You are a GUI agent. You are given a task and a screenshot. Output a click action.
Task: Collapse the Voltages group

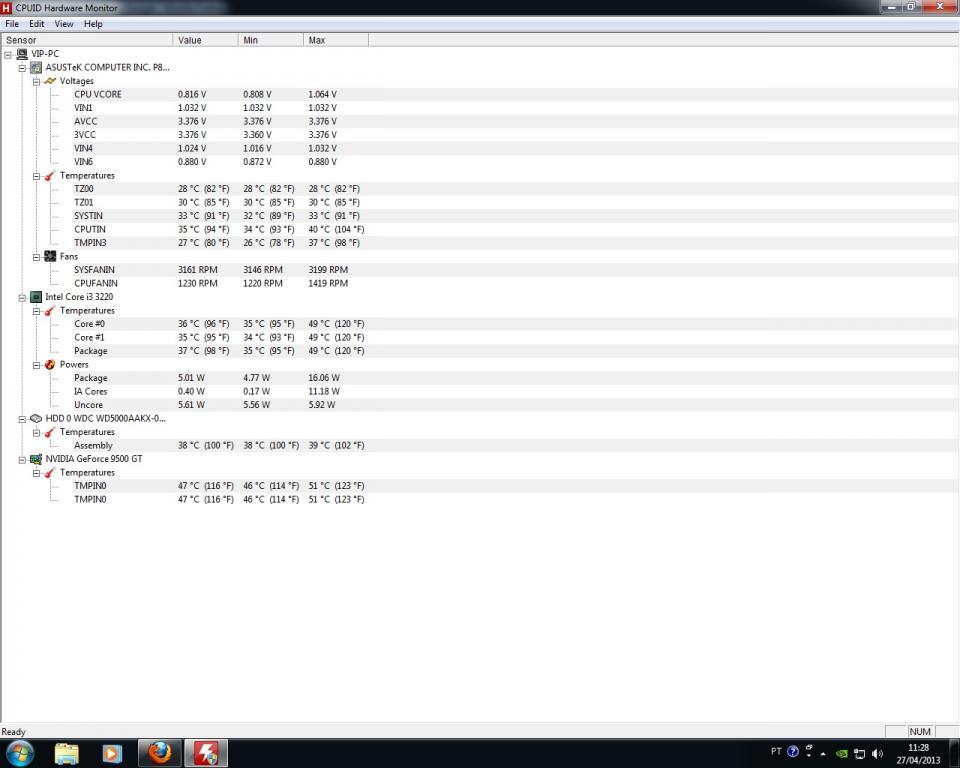[x=36, y=81]
